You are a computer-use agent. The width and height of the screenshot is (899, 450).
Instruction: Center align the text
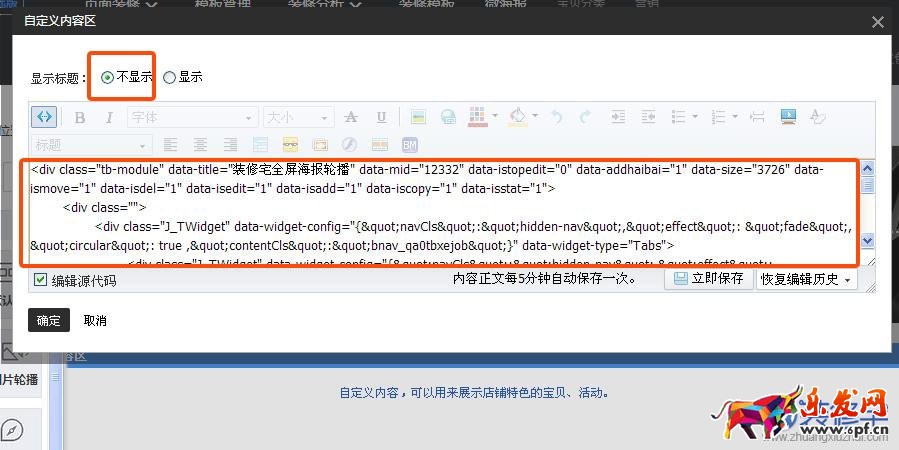pyautogui.click(x=200, y=144)
